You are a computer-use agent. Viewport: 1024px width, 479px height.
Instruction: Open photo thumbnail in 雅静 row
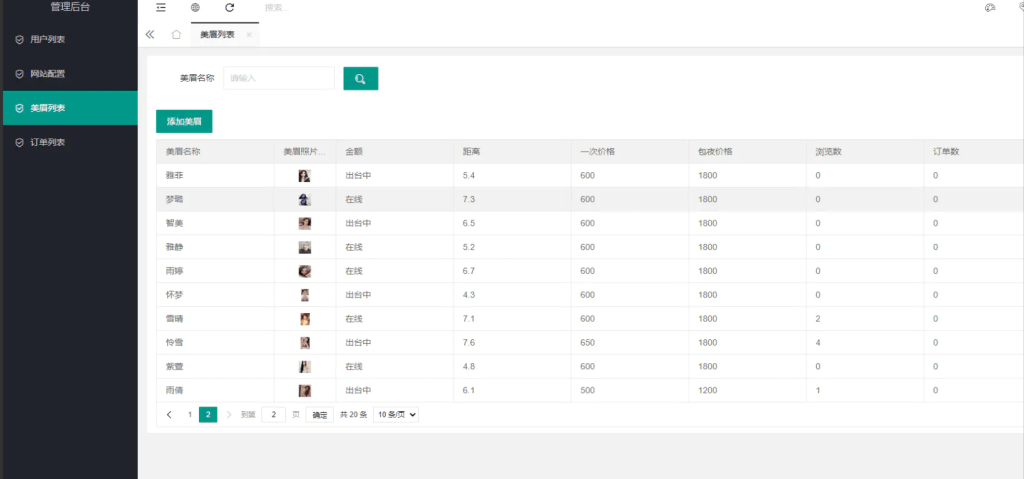coord(304,247)
